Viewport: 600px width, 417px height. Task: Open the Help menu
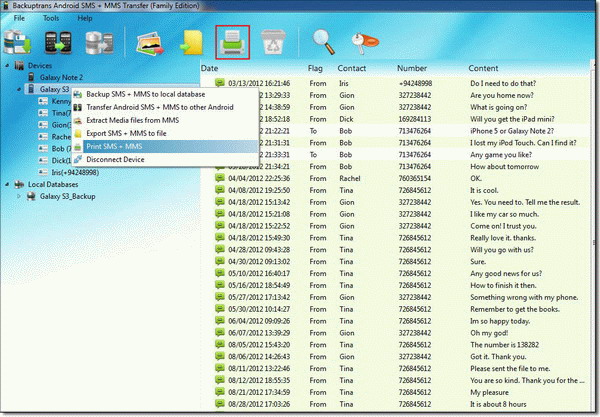click(85, 18)
